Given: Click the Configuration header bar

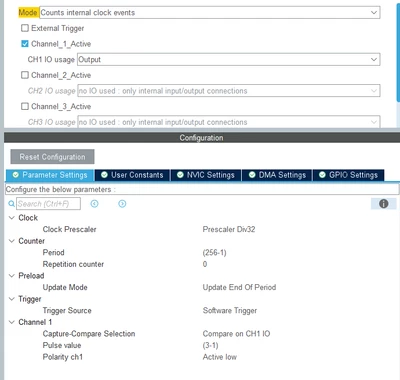Looking at the screenshot, I should pos(202,138).
